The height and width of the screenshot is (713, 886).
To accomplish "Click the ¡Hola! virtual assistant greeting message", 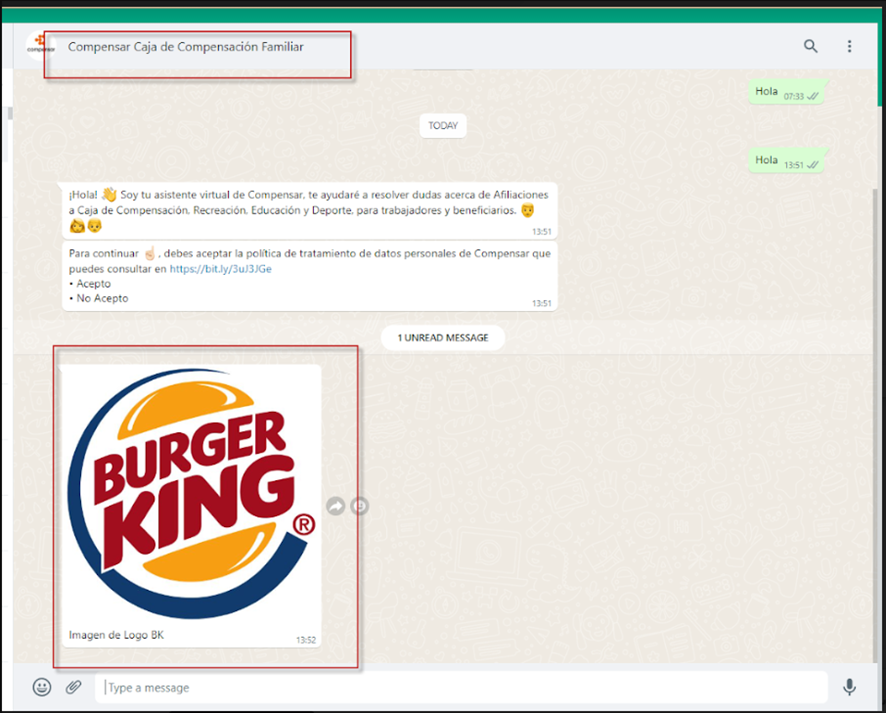I will click(310, 210).
